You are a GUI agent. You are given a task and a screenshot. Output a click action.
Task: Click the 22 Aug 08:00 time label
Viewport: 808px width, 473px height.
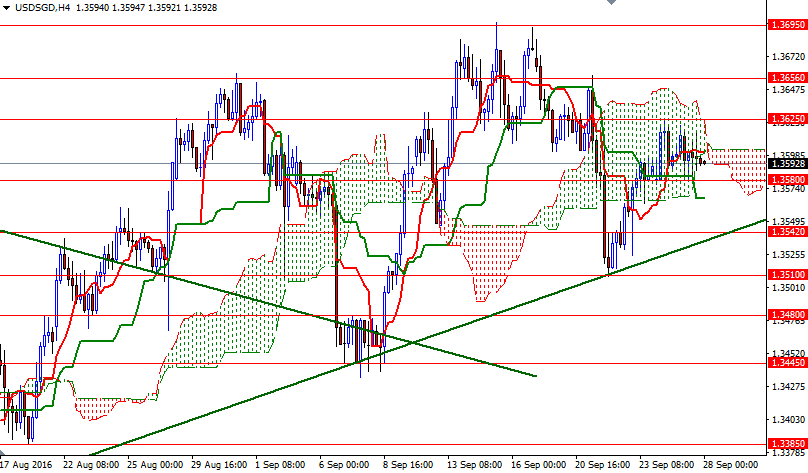point(92,465)
